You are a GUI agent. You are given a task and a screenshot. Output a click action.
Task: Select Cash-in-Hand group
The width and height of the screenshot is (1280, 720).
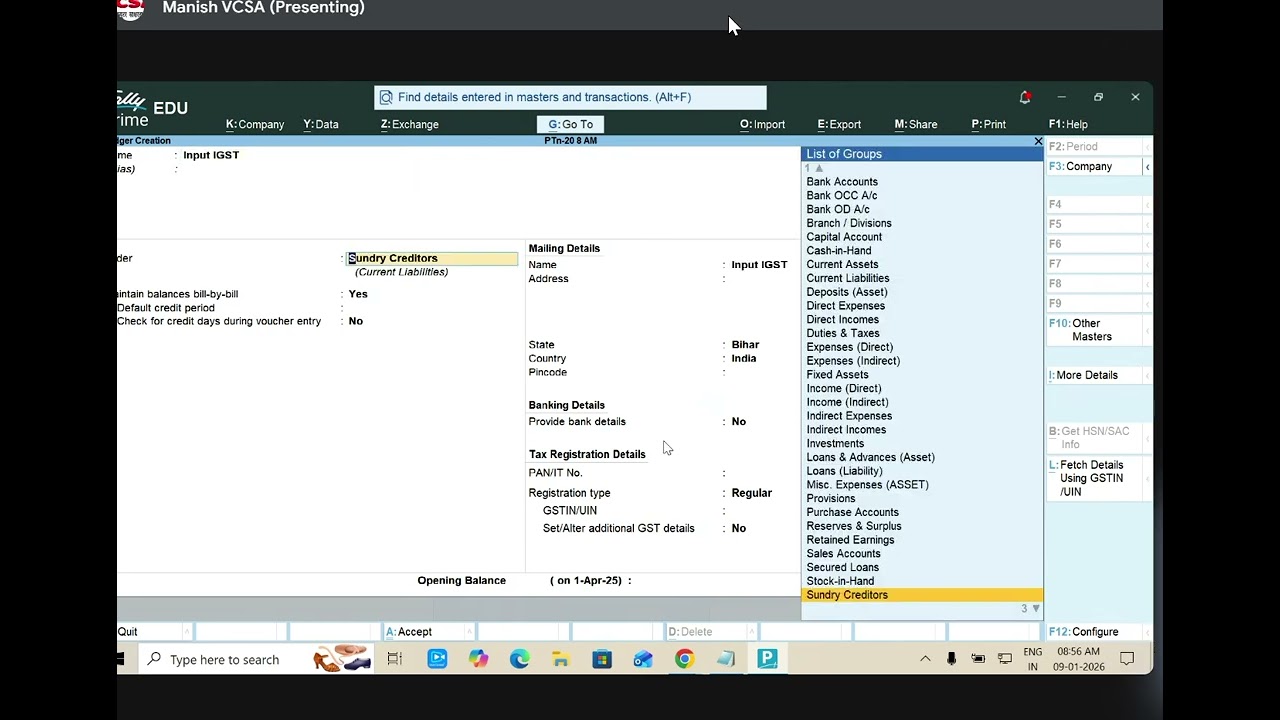click(x=839, y=251)
